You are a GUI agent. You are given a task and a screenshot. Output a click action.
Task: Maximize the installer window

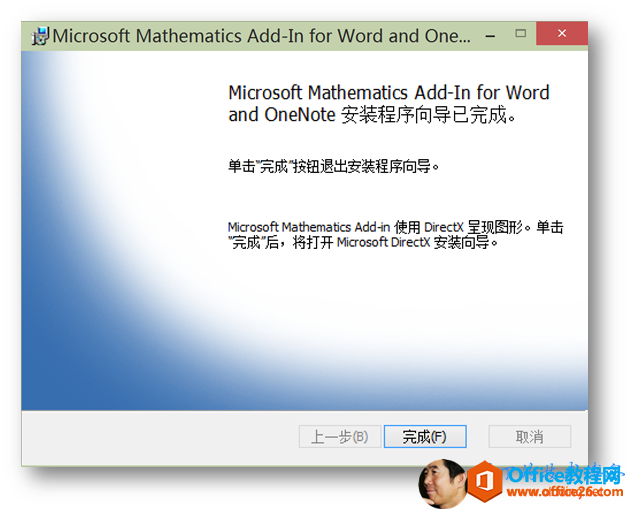coord(520,34)
